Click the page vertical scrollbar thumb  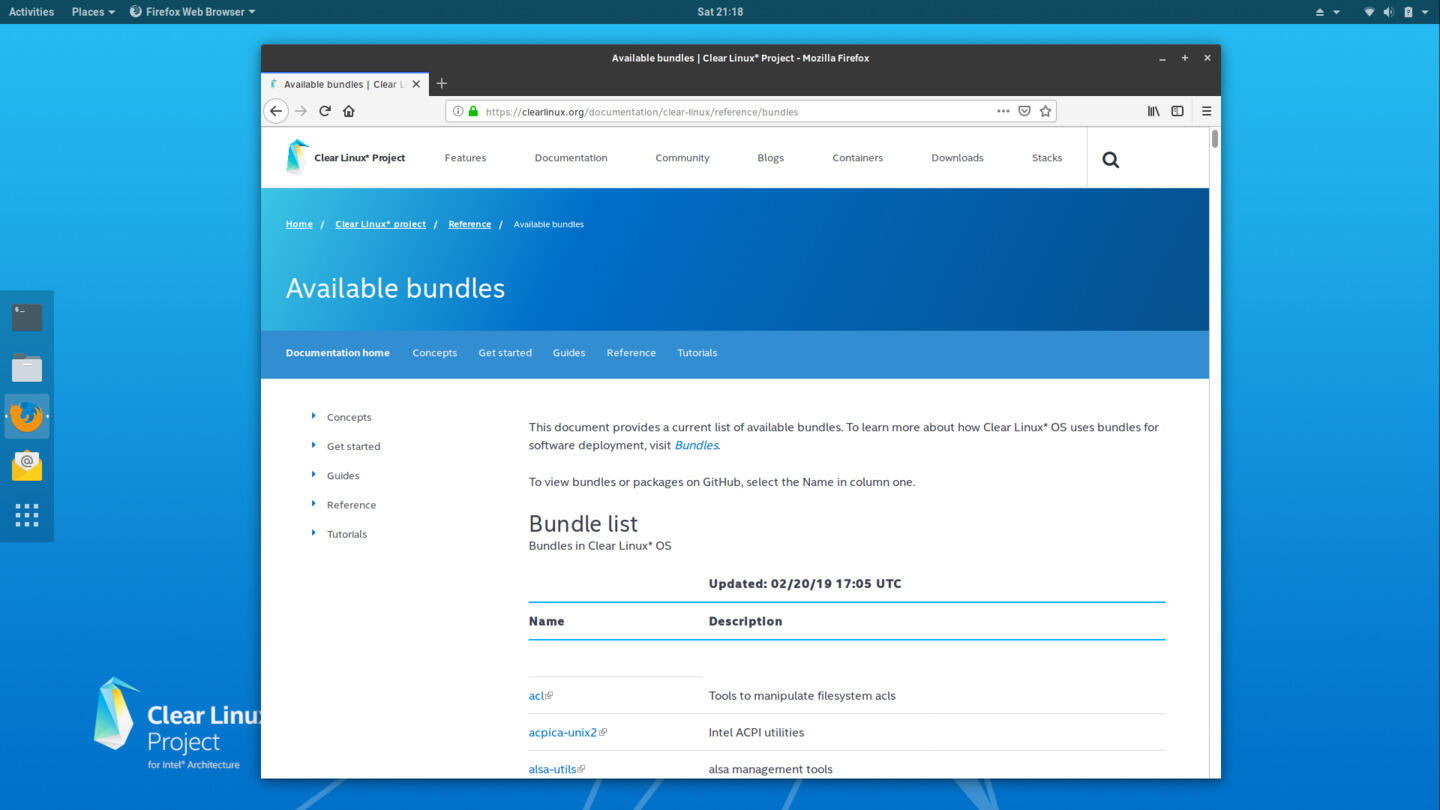1215,139
